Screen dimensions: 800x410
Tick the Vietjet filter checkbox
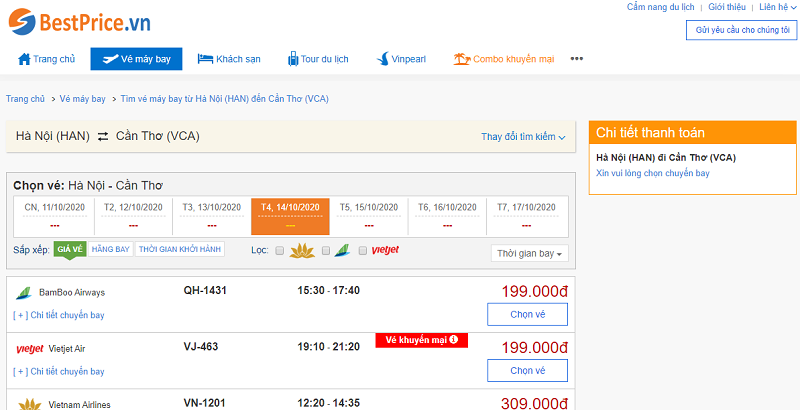click(x=363, y=250)
